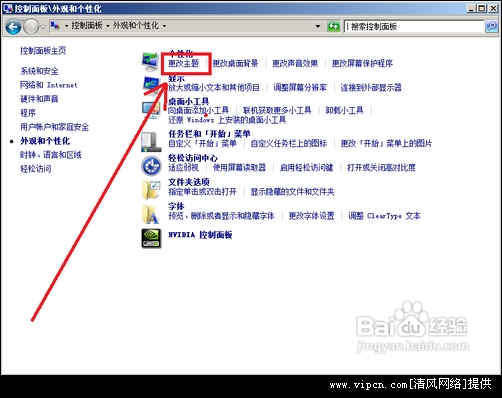502x398 pixels.
Task: Click the 更改桌面背景 link
Action: pyautogui.click(x=235, y=63)
